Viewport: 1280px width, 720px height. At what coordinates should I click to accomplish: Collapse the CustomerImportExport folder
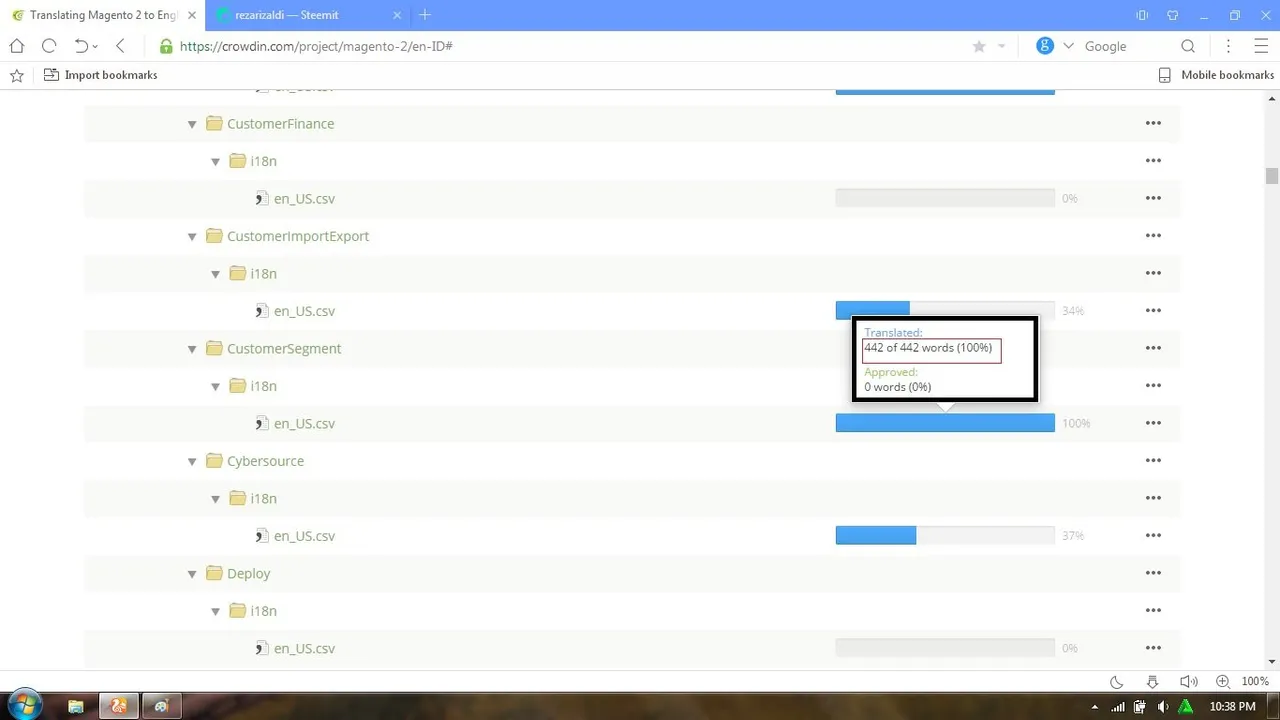tap(192, 237)
